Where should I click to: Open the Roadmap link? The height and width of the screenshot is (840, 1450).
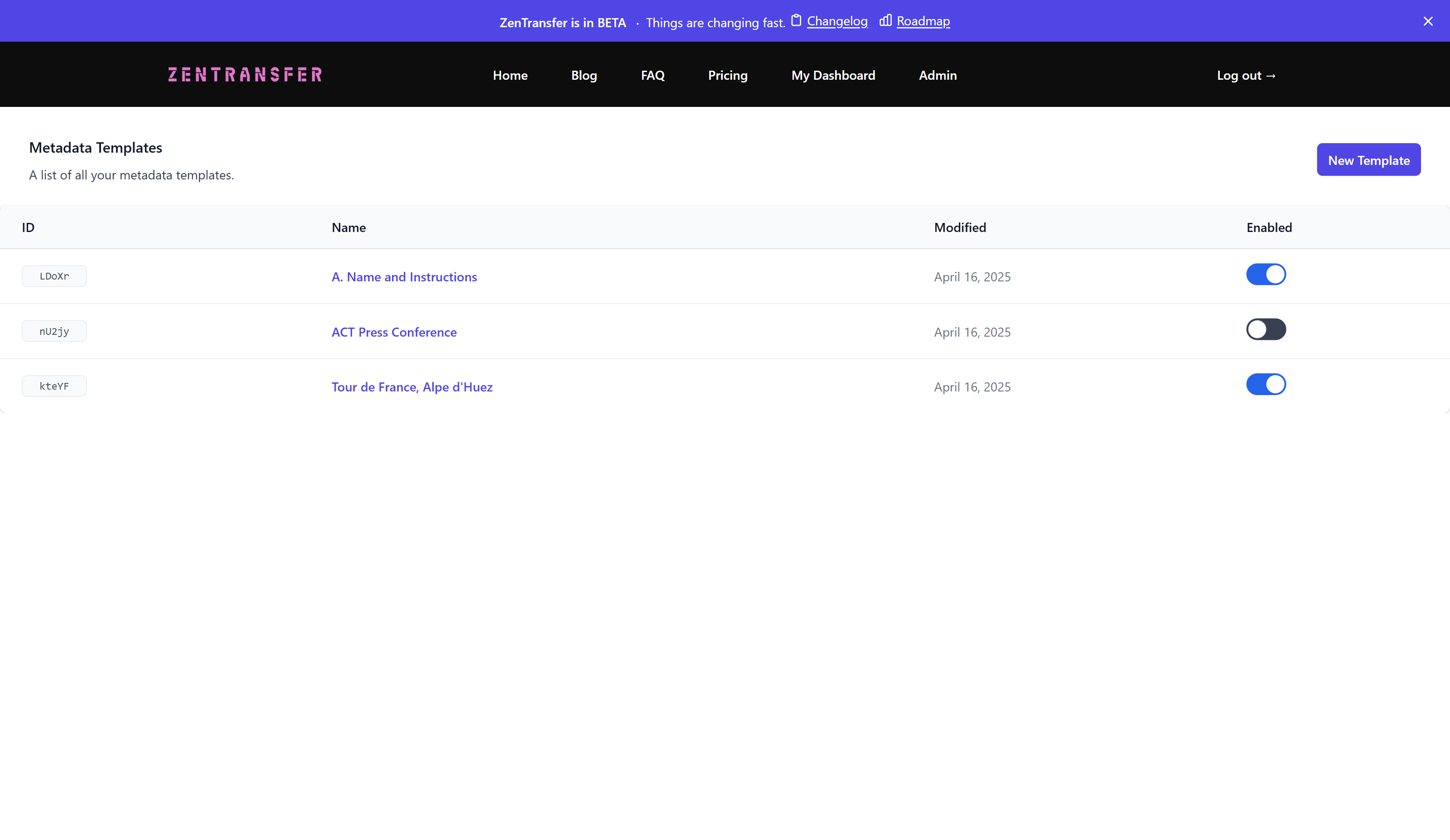pyautogui.click(x=923, y=21)
